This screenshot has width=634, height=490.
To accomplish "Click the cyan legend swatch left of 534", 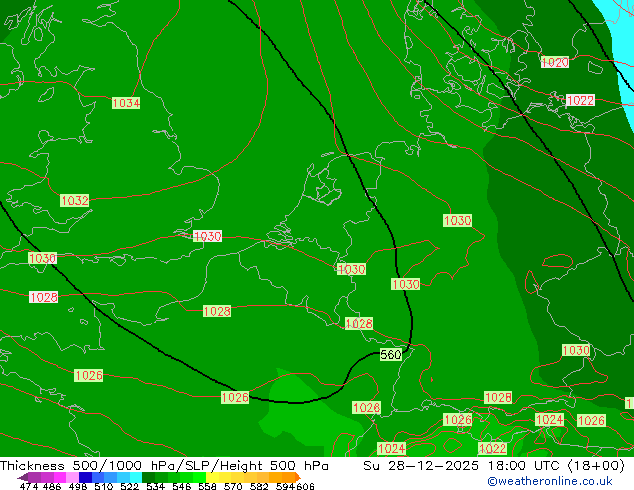I will tap(136, 477).
